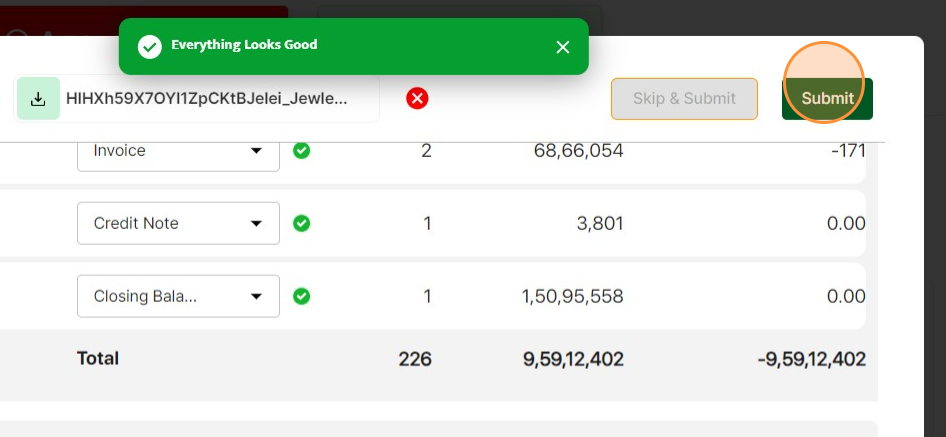Click the green check beside Closing Balance
The width and height of the screenshot is (946, 437).
pyautogui.click(x=301, y=296)
